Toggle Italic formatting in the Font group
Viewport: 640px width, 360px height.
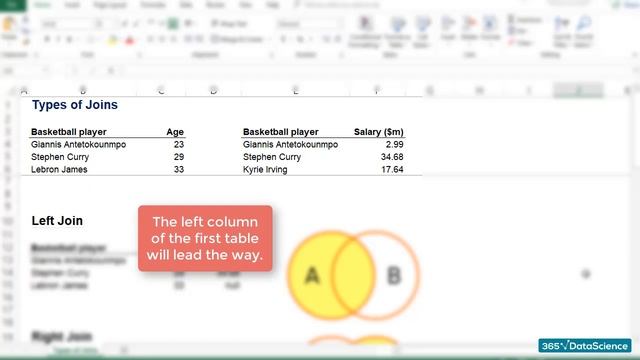[x=58, y=39]
